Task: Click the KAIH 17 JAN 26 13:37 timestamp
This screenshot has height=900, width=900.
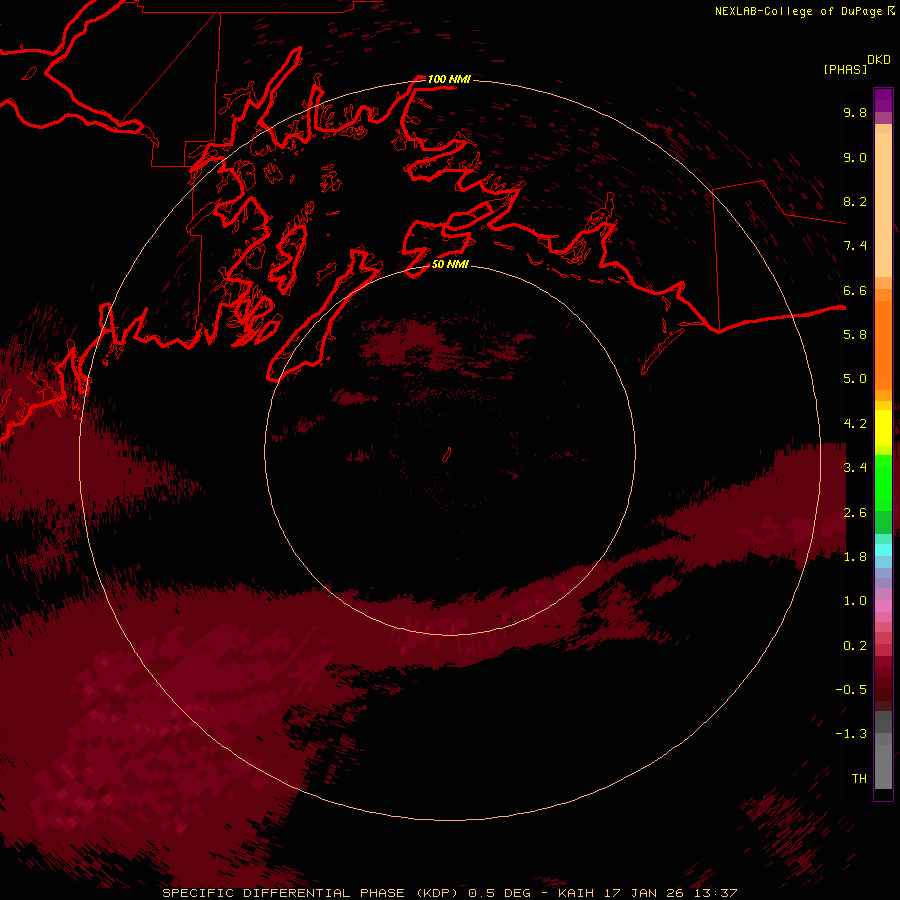Action: pos(647,893)
